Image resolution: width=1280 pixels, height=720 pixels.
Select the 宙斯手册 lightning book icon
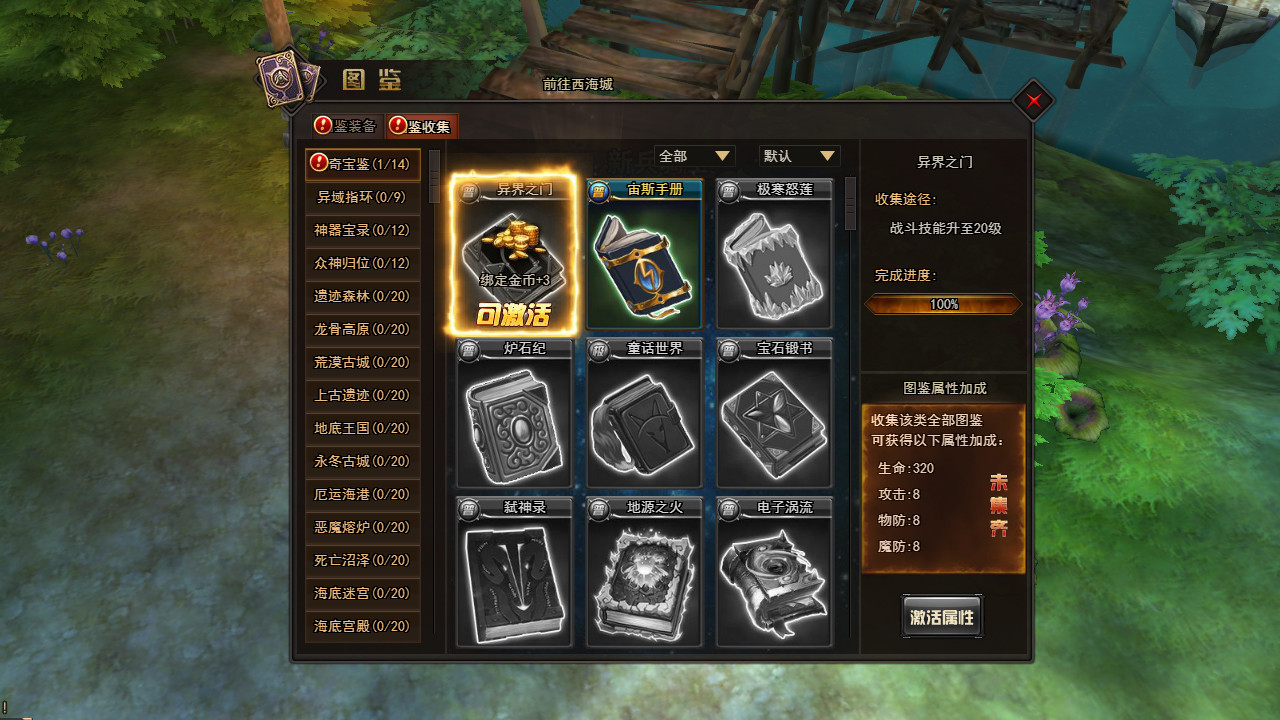point(644,255)
